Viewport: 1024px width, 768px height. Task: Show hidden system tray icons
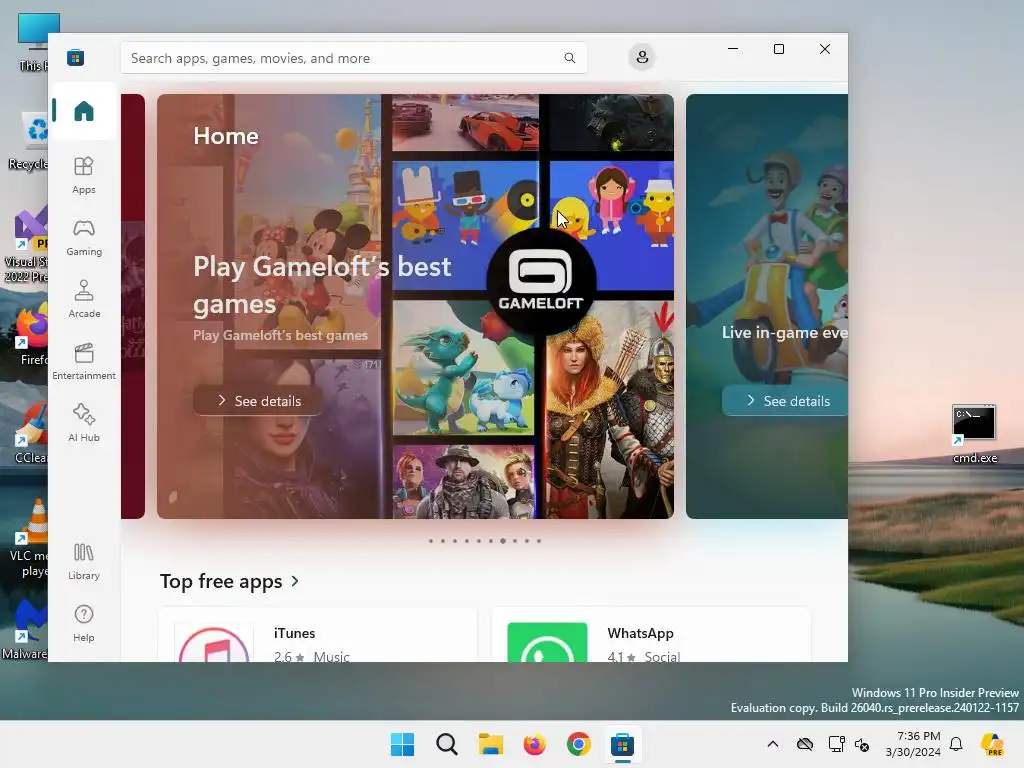click(x=773, y=744)
